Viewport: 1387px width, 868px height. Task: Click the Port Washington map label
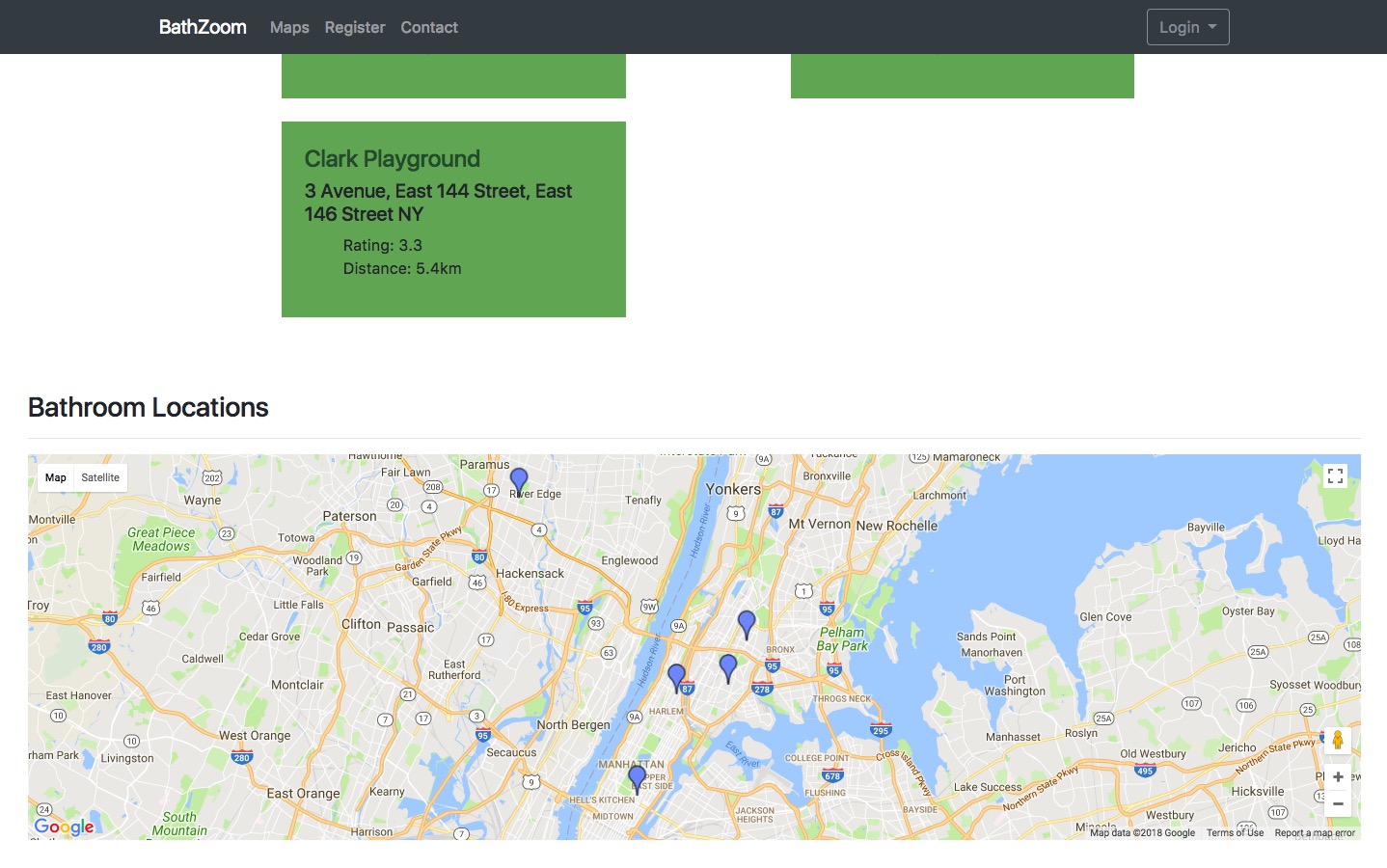pyautogui.click(x=1015, y=685)
